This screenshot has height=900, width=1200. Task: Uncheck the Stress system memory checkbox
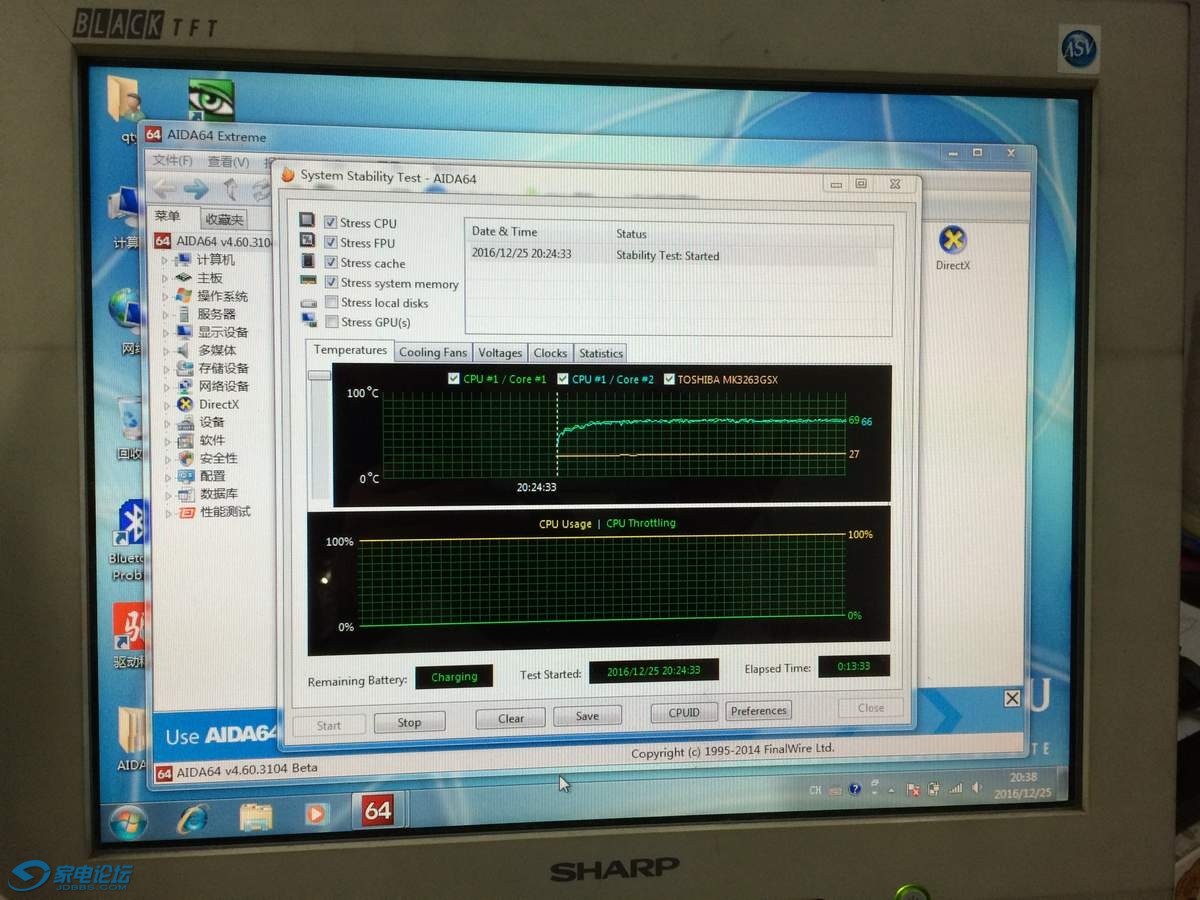pos(332,282)
